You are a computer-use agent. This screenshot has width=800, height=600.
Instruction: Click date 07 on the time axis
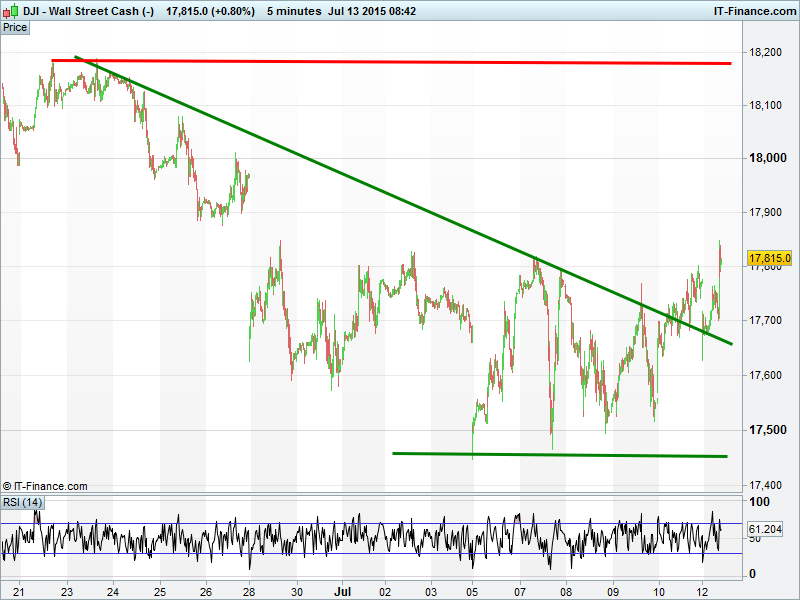[x=520, y=592]
